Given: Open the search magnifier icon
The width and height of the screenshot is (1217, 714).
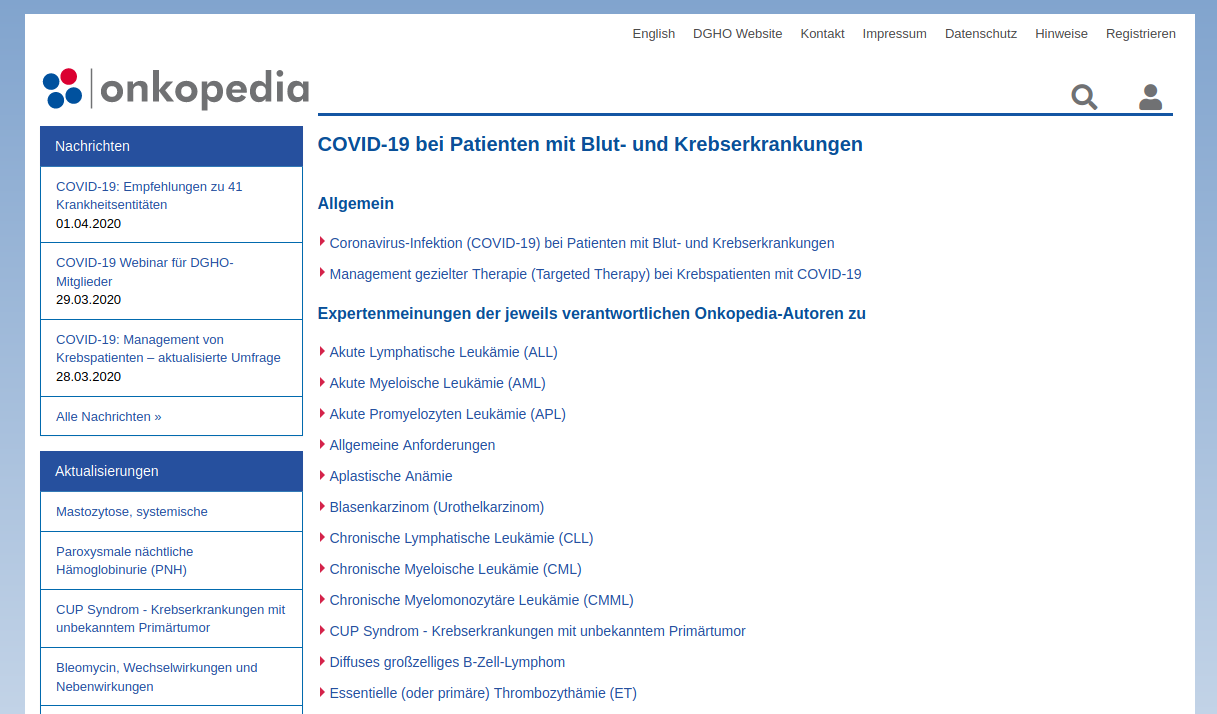Looking at the screenshot, I should [1084, 97].
